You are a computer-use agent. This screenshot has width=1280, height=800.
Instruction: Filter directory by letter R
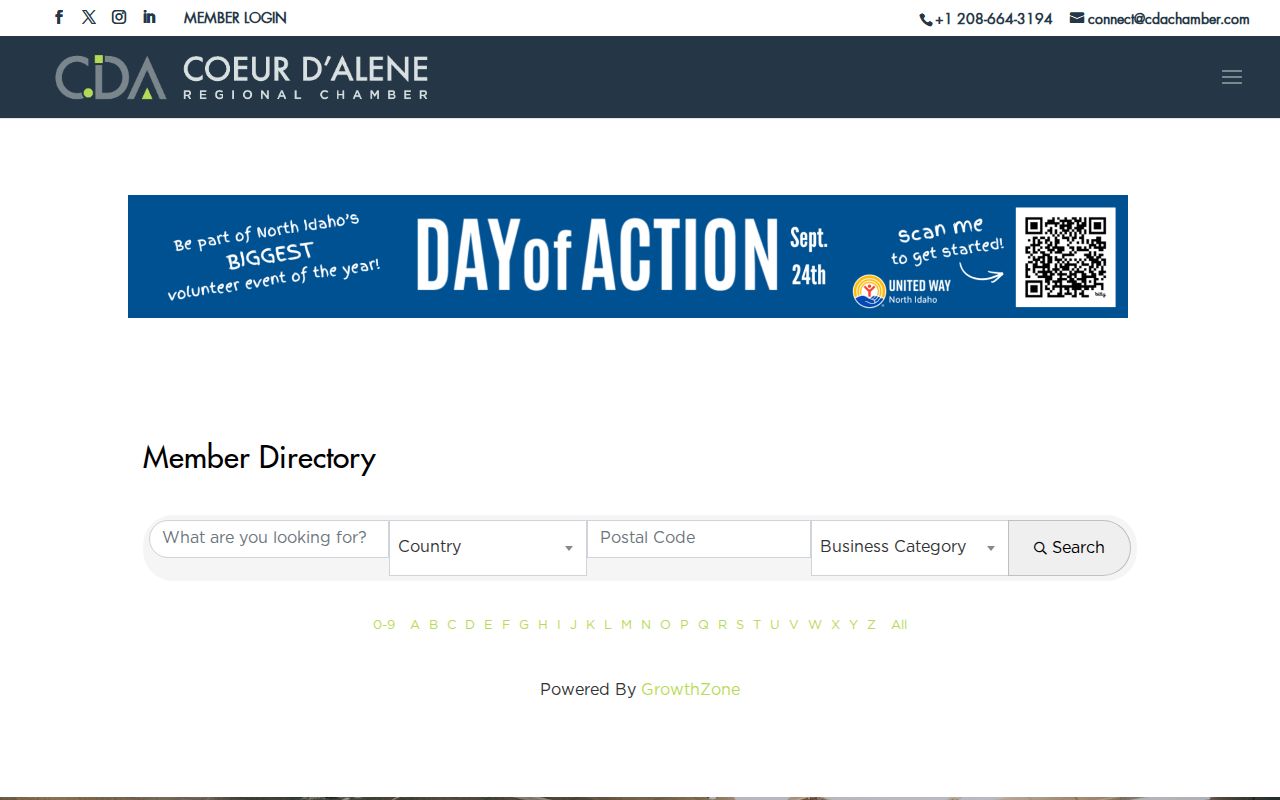click(x=722, y=625)
